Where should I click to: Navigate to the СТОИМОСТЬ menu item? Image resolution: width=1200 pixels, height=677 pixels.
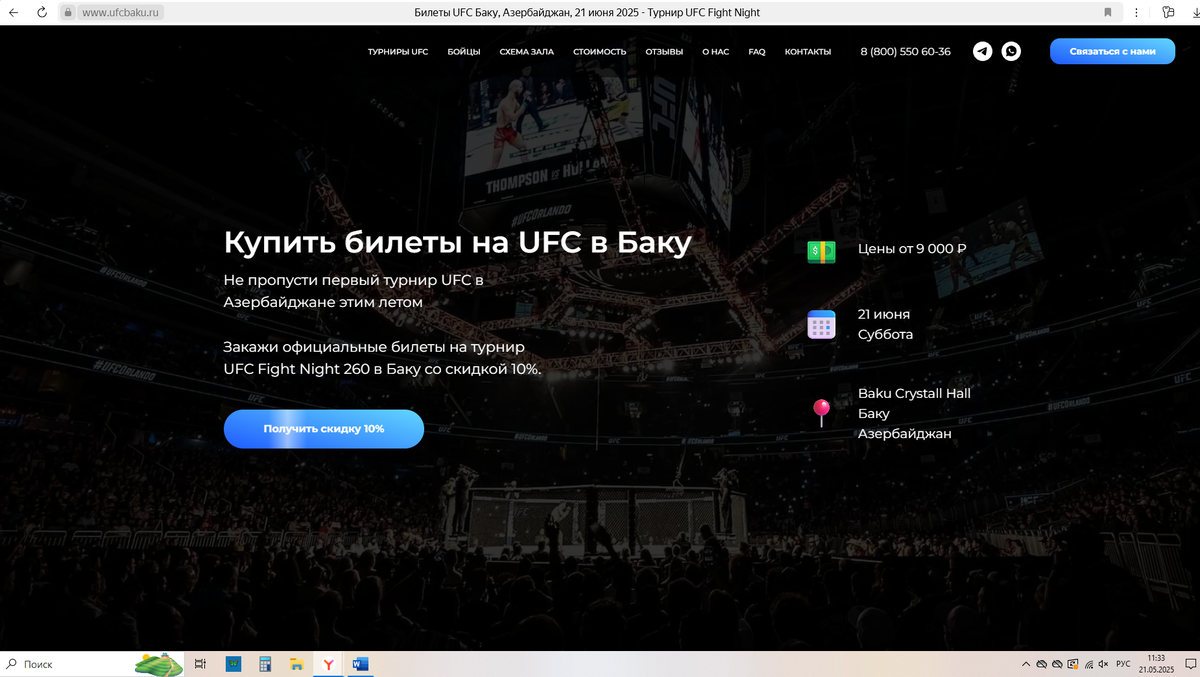point(599,52)
